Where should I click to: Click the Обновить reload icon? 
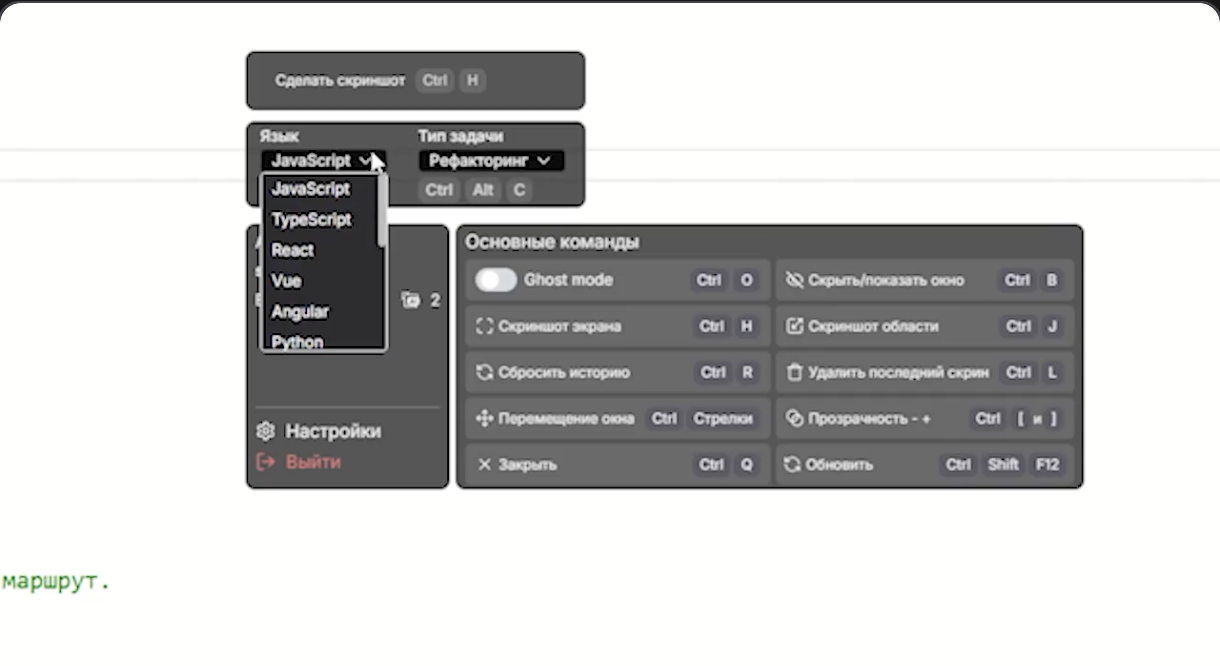click(x=793, y=465)
